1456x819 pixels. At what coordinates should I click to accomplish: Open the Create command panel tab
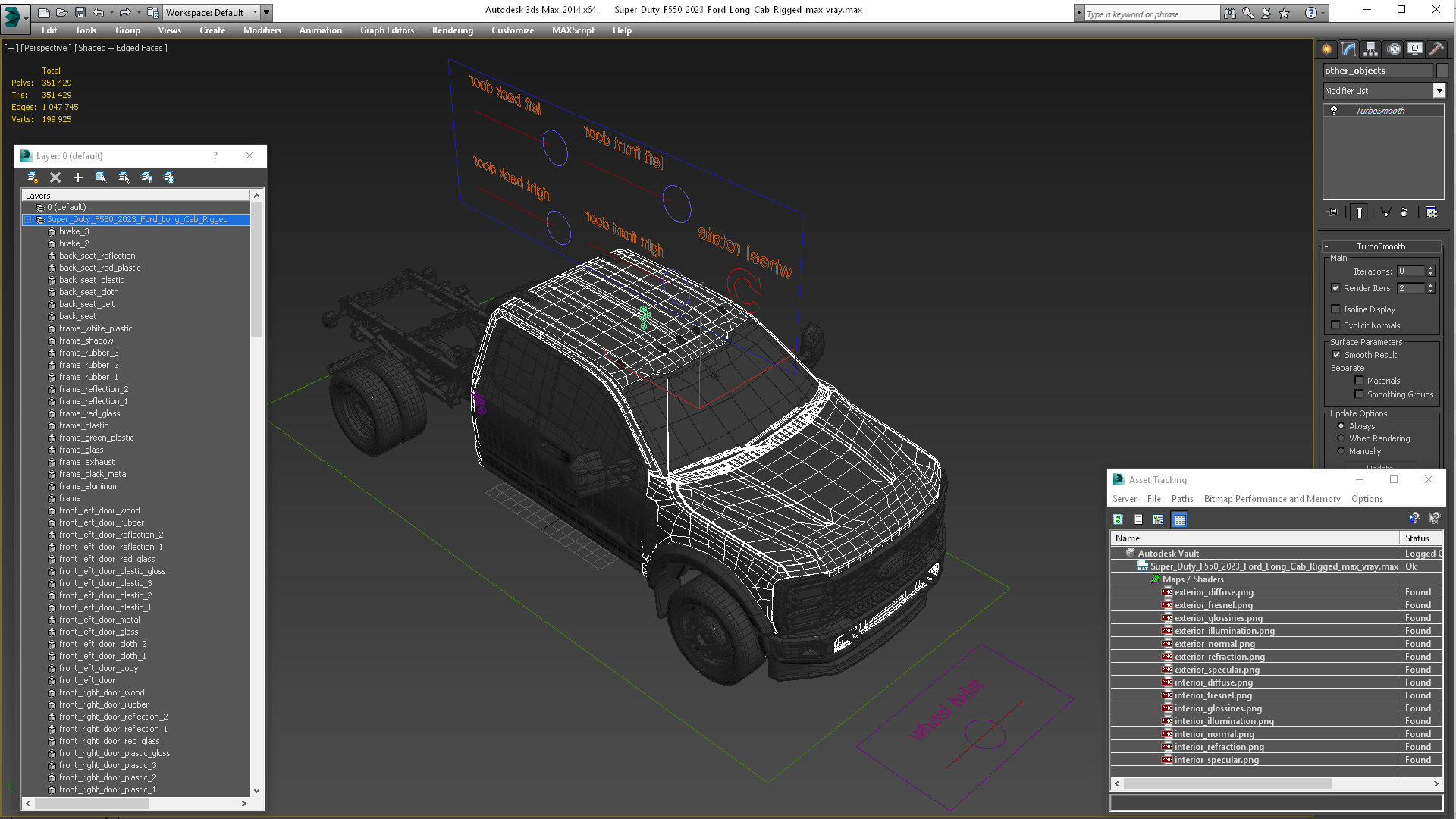click(x=1326, y=49)
